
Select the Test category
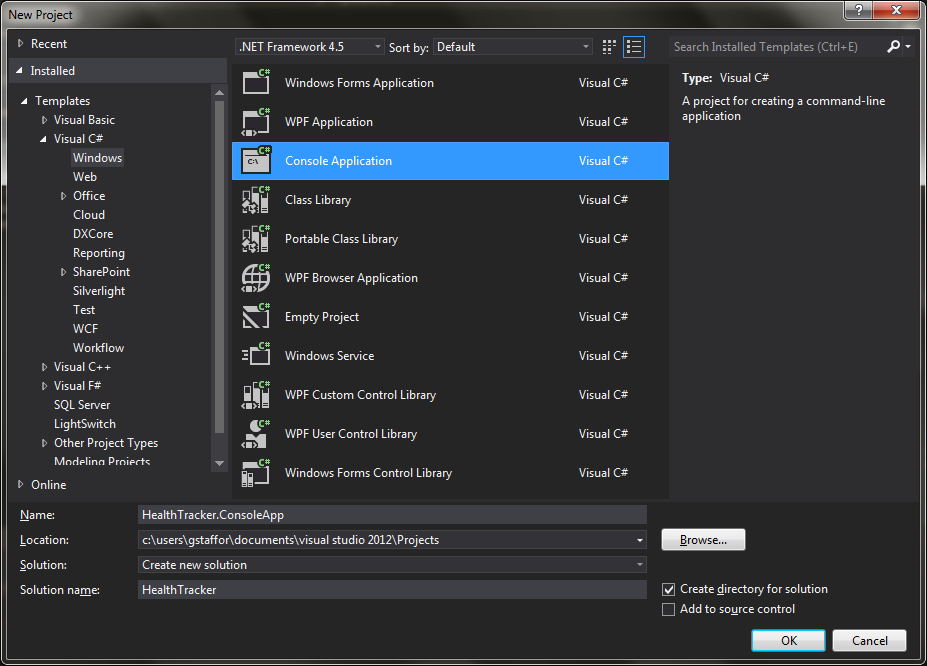[x=84, y=310]
